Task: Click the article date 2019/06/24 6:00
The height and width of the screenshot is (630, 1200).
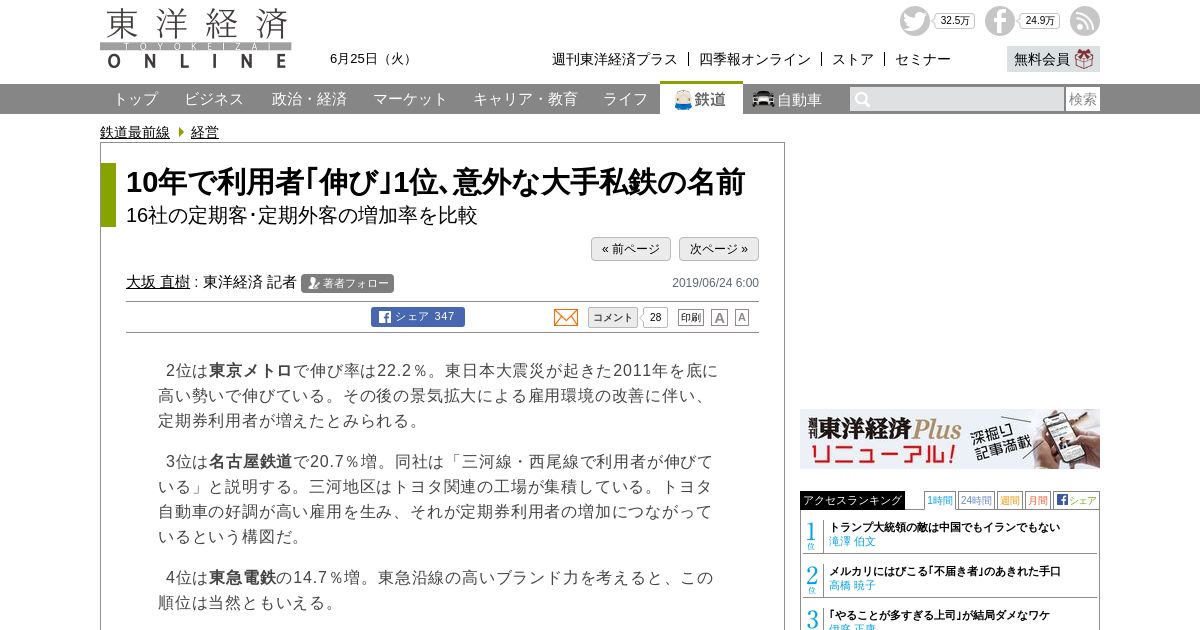Action: [x=715, y=283]
